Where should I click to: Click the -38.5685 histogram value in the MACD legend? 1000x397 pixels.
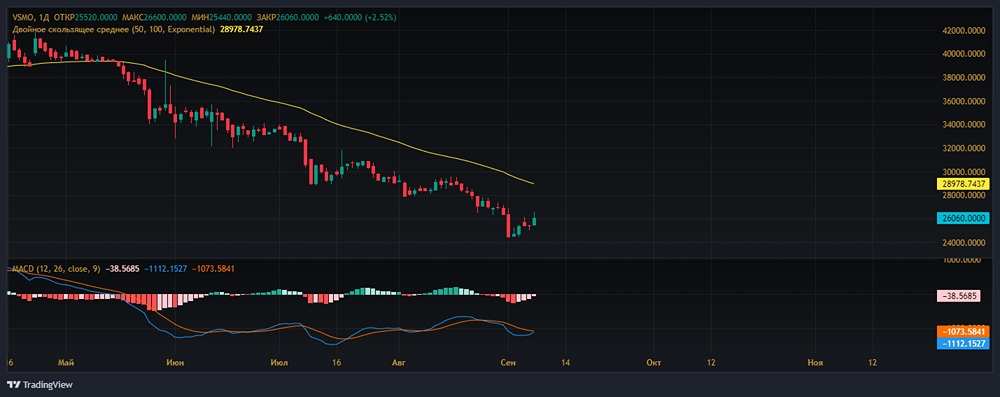point(121,269)
